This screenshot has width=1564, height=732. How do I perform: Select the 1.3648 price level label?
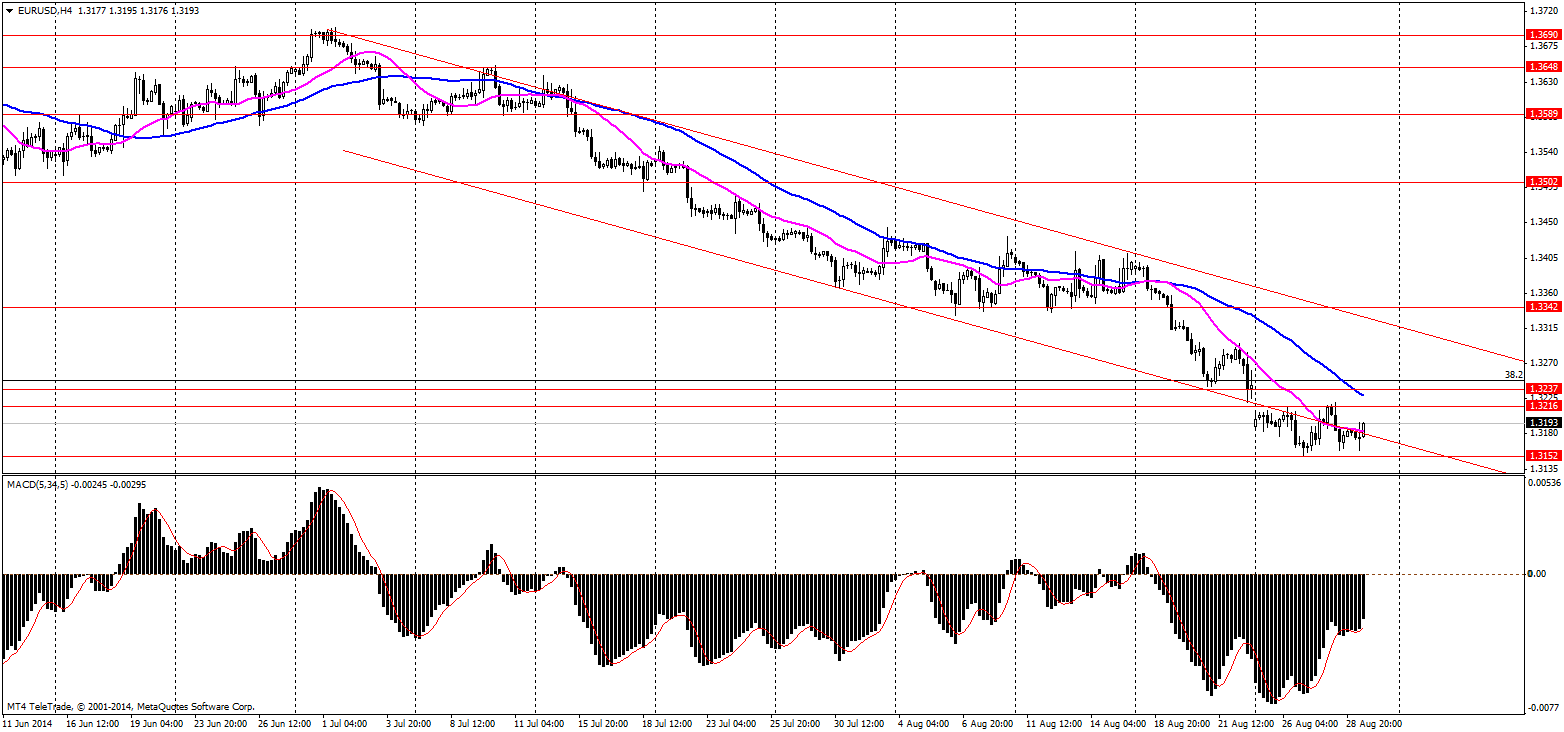(1543, 67)
